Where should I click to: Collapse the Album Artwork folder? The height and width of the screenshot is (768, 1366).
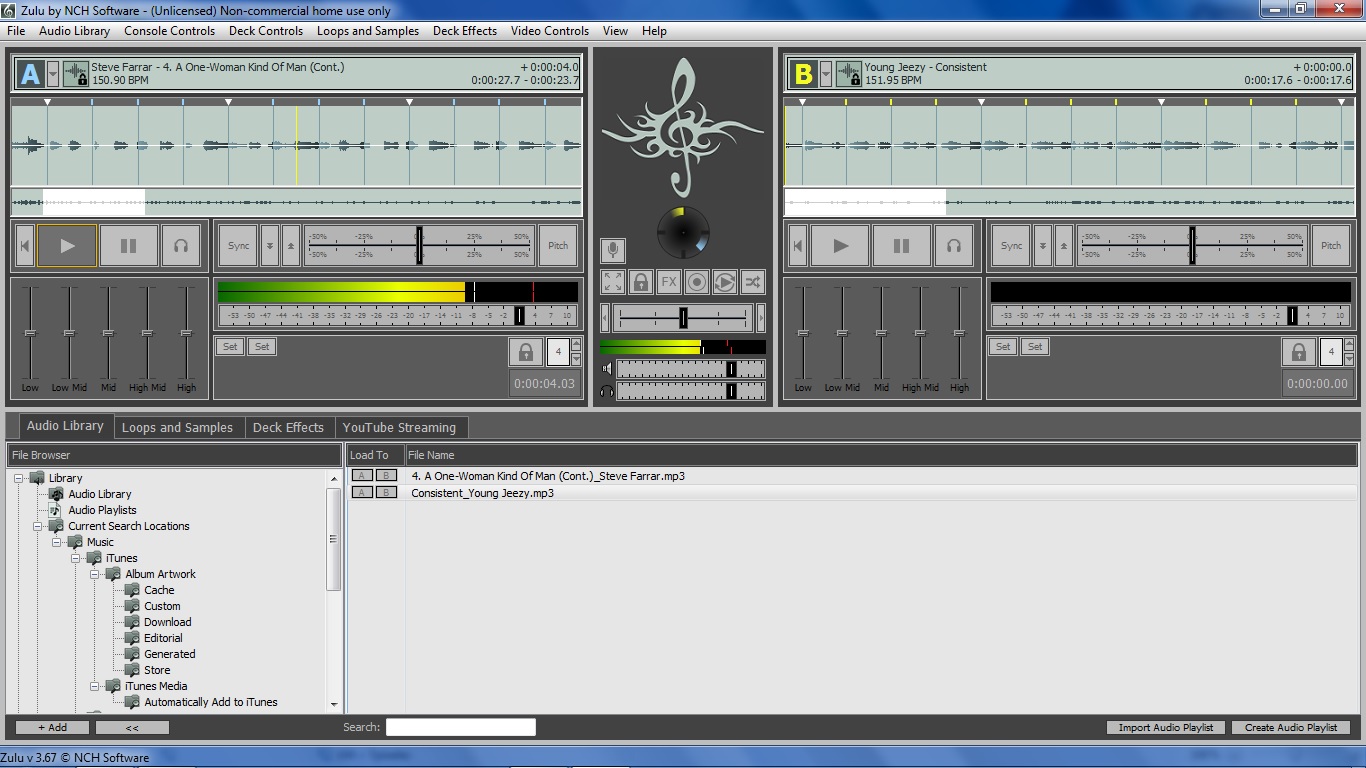(96, 574)
